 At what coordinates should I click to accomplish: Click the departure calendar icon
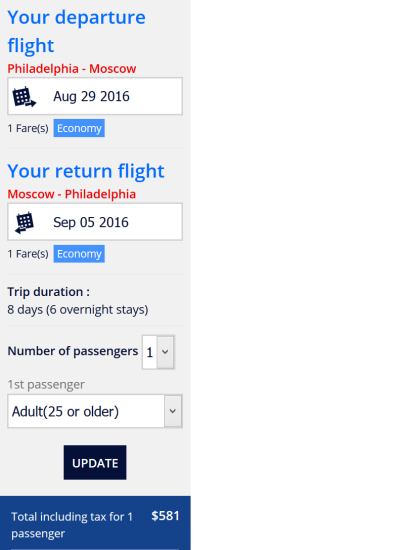point(24,96)
